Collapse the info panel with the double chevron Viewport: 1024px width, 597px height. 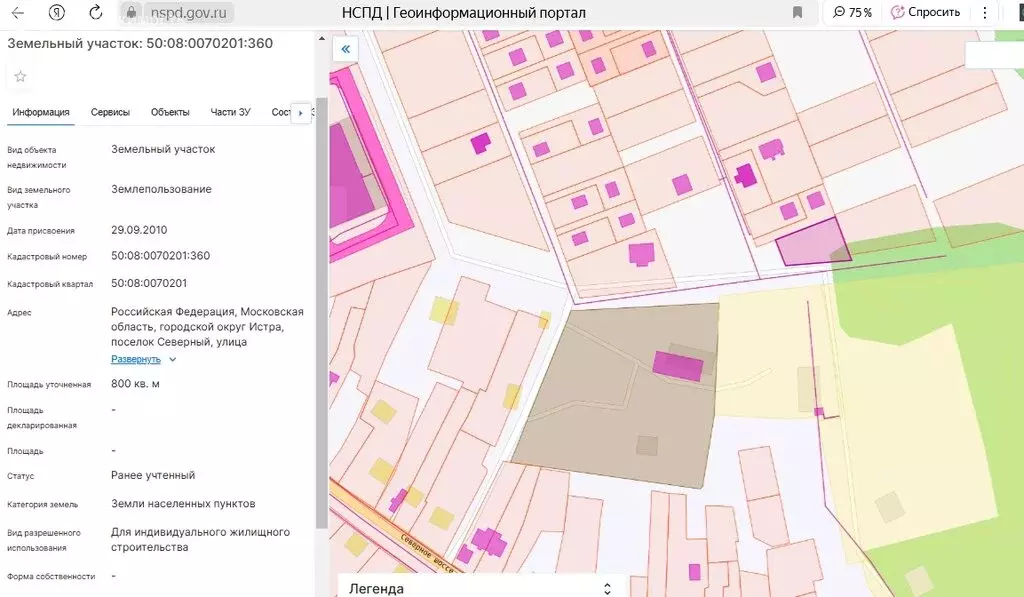(x=345, y=49)
